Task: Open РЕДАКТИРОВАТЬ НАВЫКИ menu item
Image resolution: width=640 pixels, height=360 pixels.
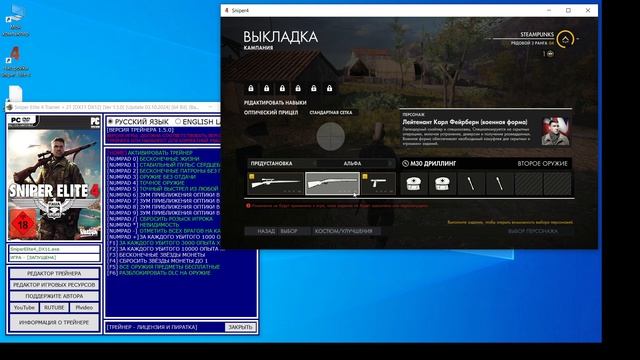Action: (x=275, y=102)
